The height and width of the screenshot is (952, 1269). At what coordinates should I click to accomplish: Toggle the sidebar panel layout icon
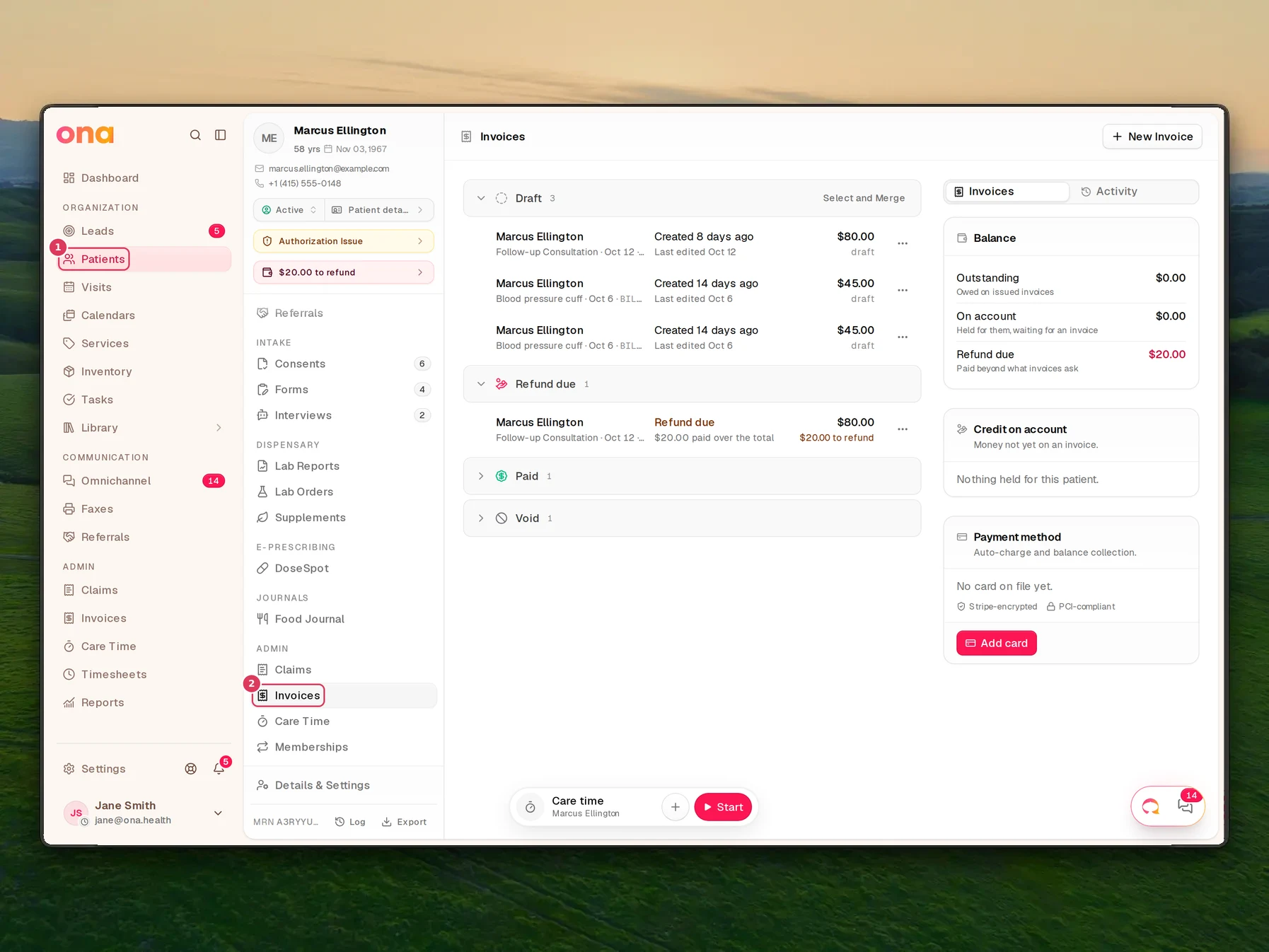(221, 135)
